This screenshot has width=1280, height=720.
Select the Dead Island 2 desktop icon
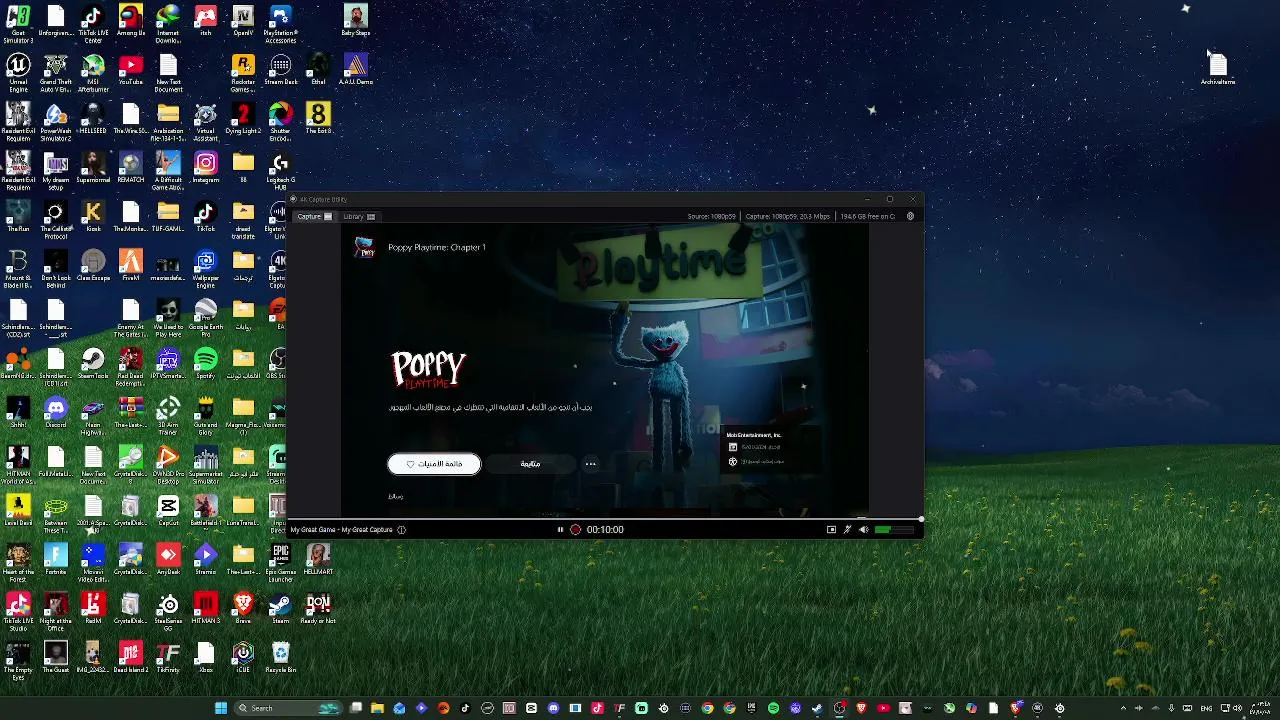pyautogui.click(x=130, y=658)
